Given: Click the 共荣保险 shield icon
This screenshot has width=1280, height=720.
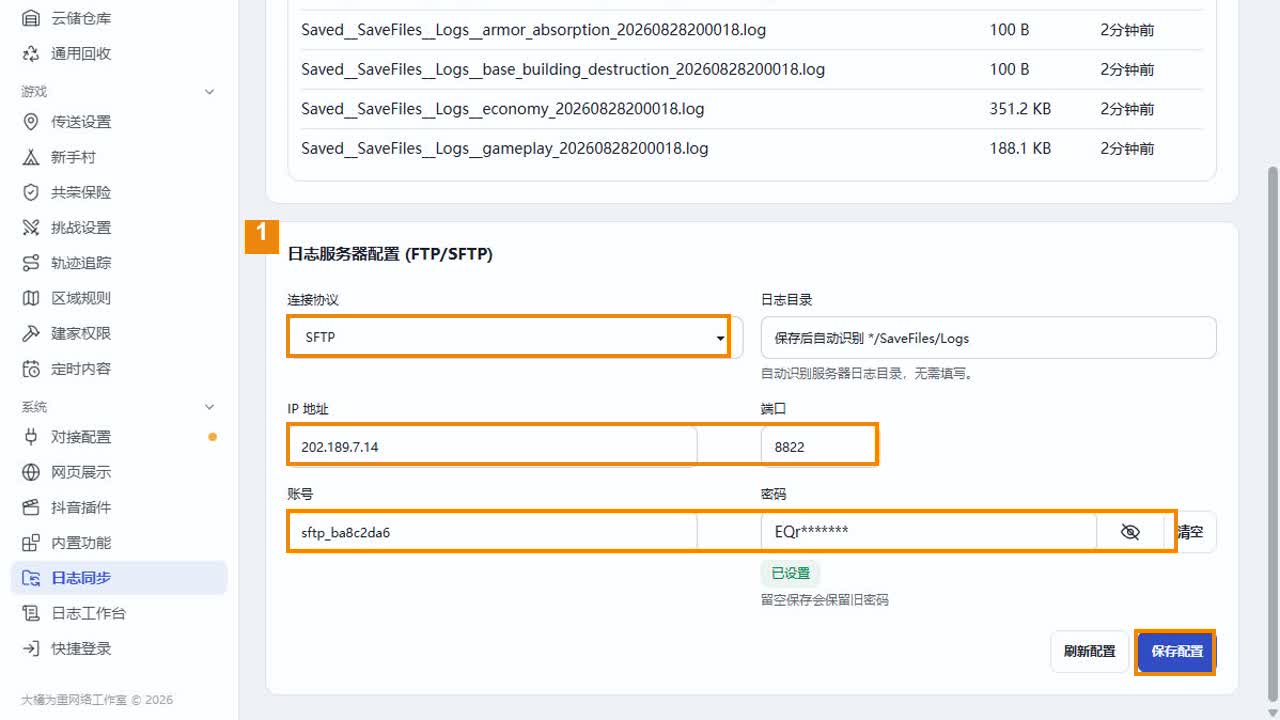Looking at the screenshot, I should click(31, 192).
